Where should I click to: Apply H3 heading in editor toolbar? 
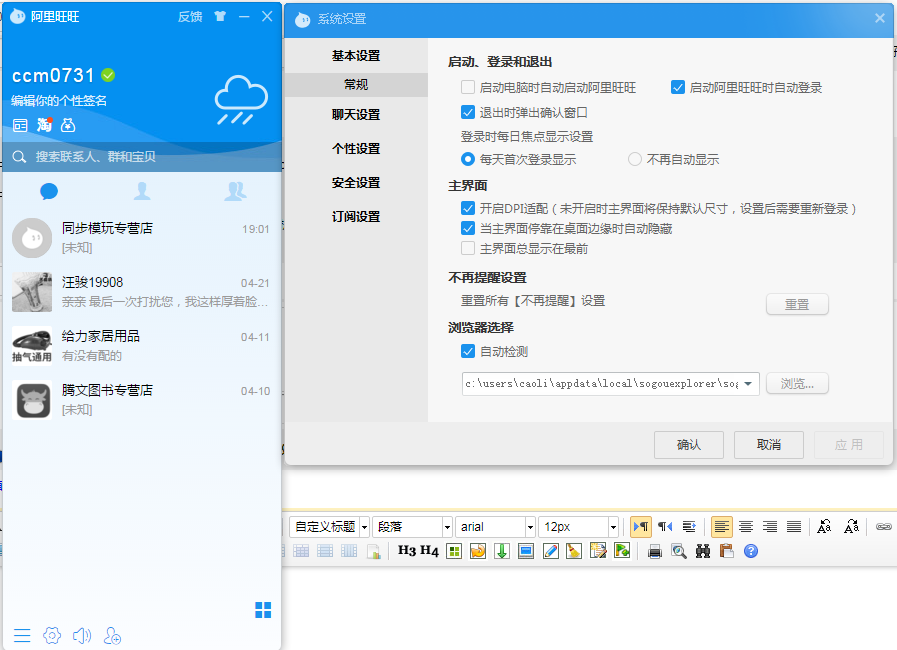tap(407, 551)
